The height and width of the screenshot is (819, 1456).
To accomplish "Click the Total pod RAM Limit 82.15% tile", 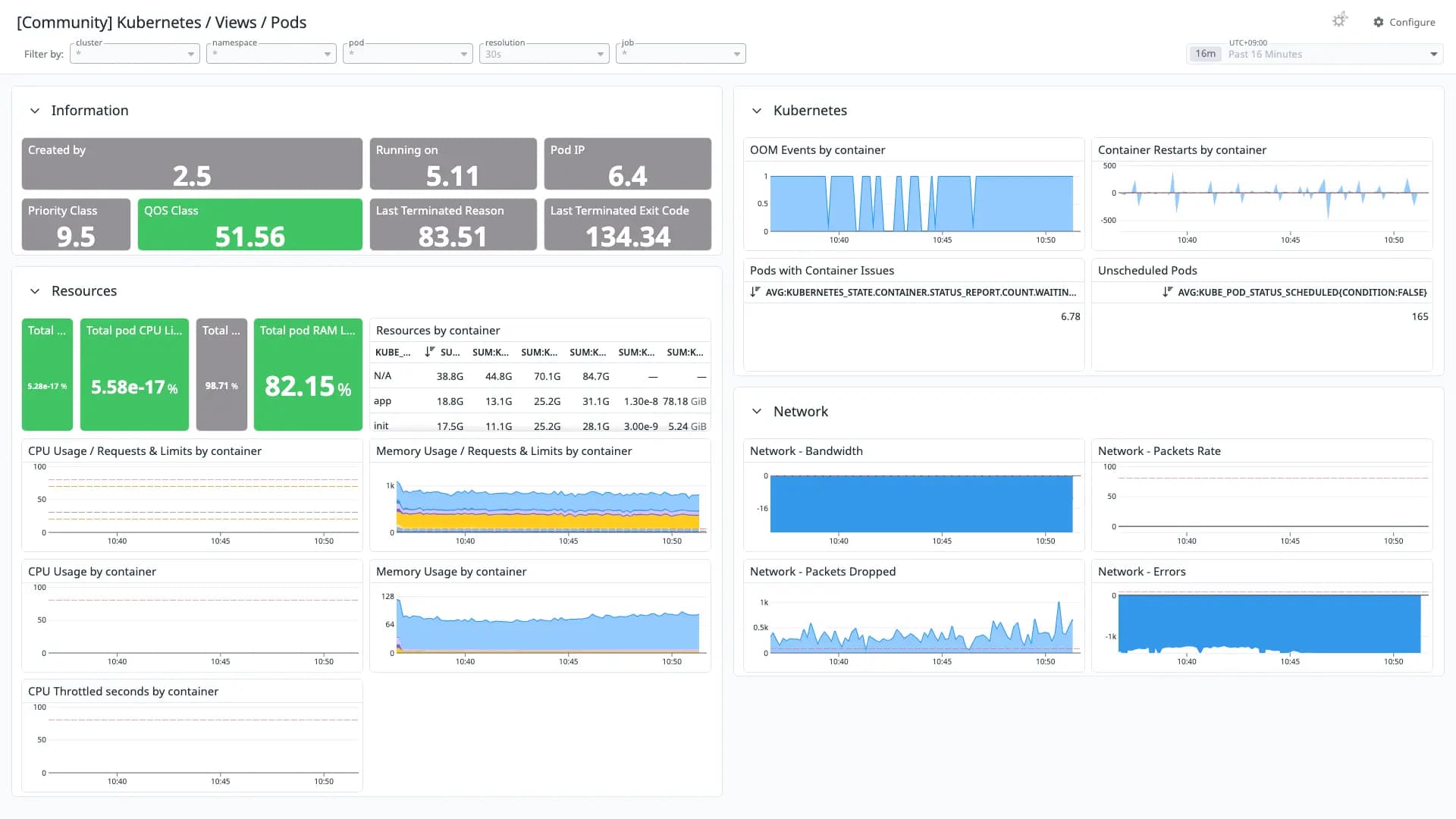I will [x=308, y=375].
